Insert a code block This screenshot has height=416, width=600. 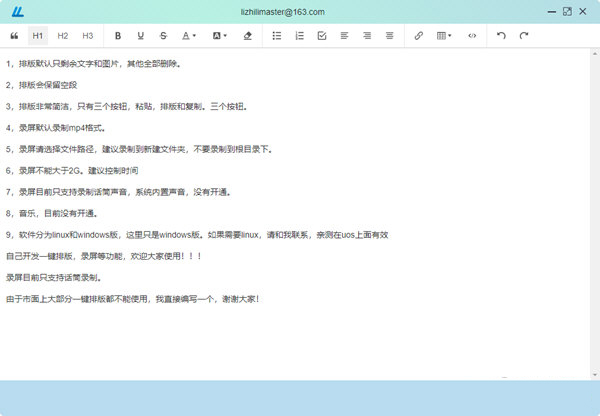472,35
